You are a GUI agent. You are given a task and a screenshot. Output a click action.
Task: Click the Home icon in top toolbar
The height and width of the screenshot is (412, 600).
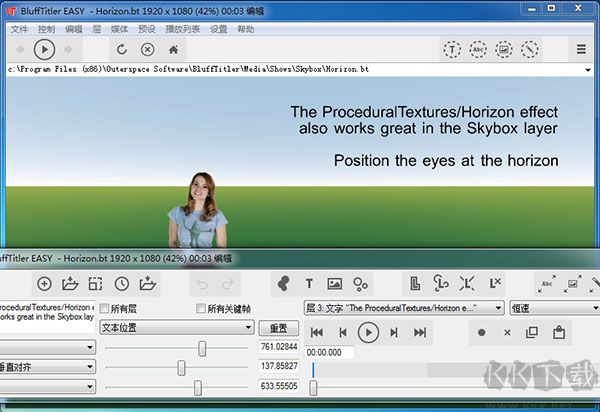pos(174,49)
